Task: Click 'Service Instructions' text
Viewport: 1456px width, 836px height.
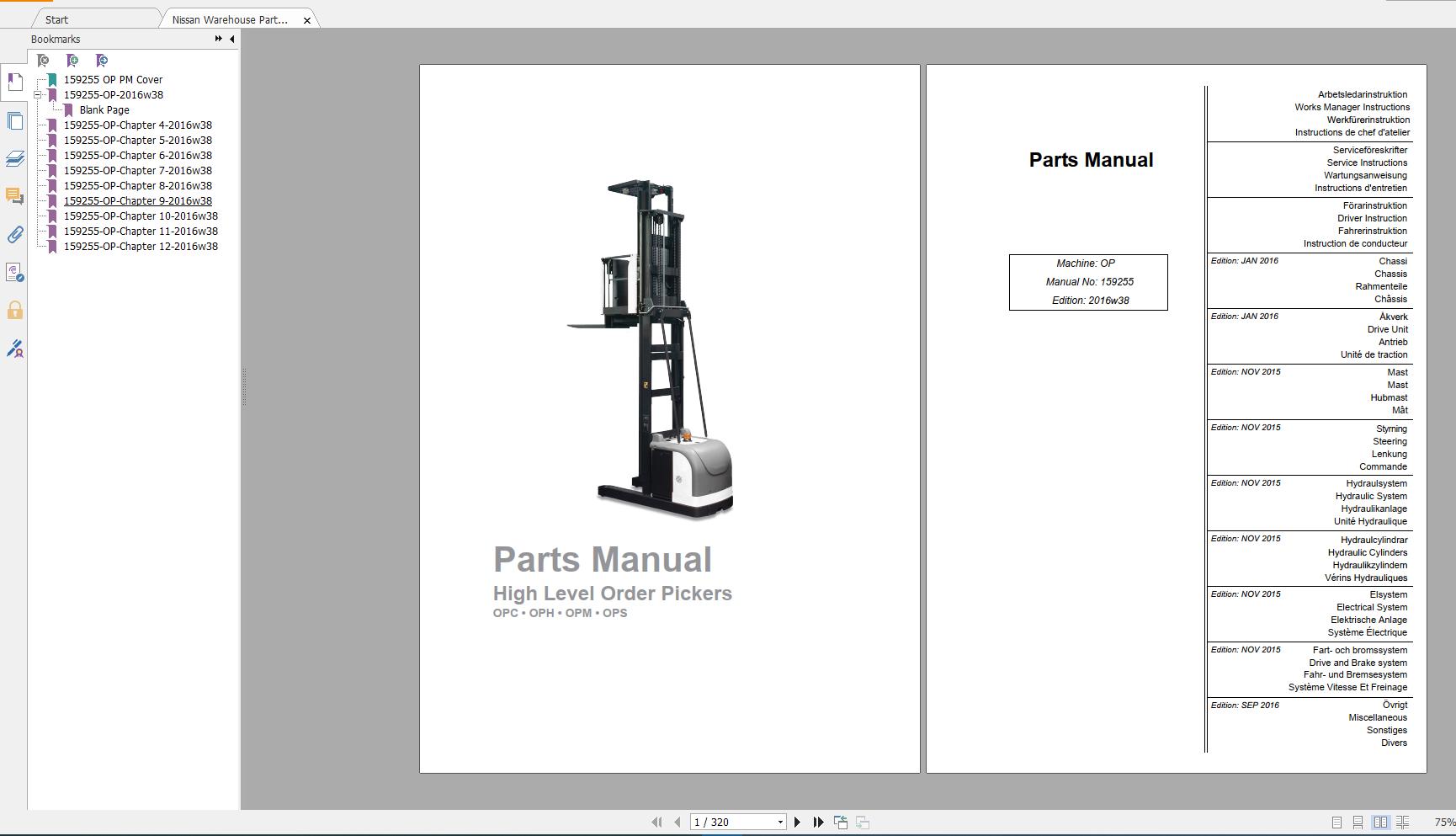Action: coord(1367,162)
